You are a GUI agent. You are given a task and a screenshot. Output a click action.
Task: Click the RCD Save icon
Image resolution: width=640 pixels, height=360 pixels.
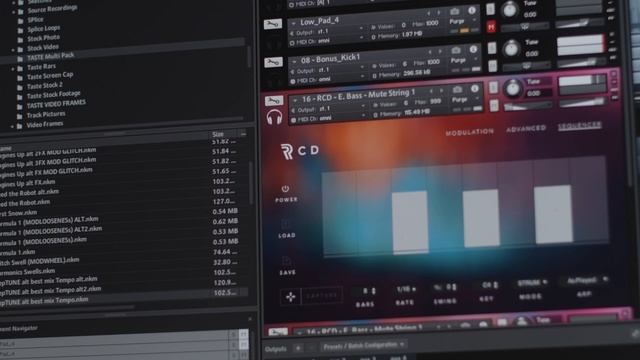coord(287,260)
